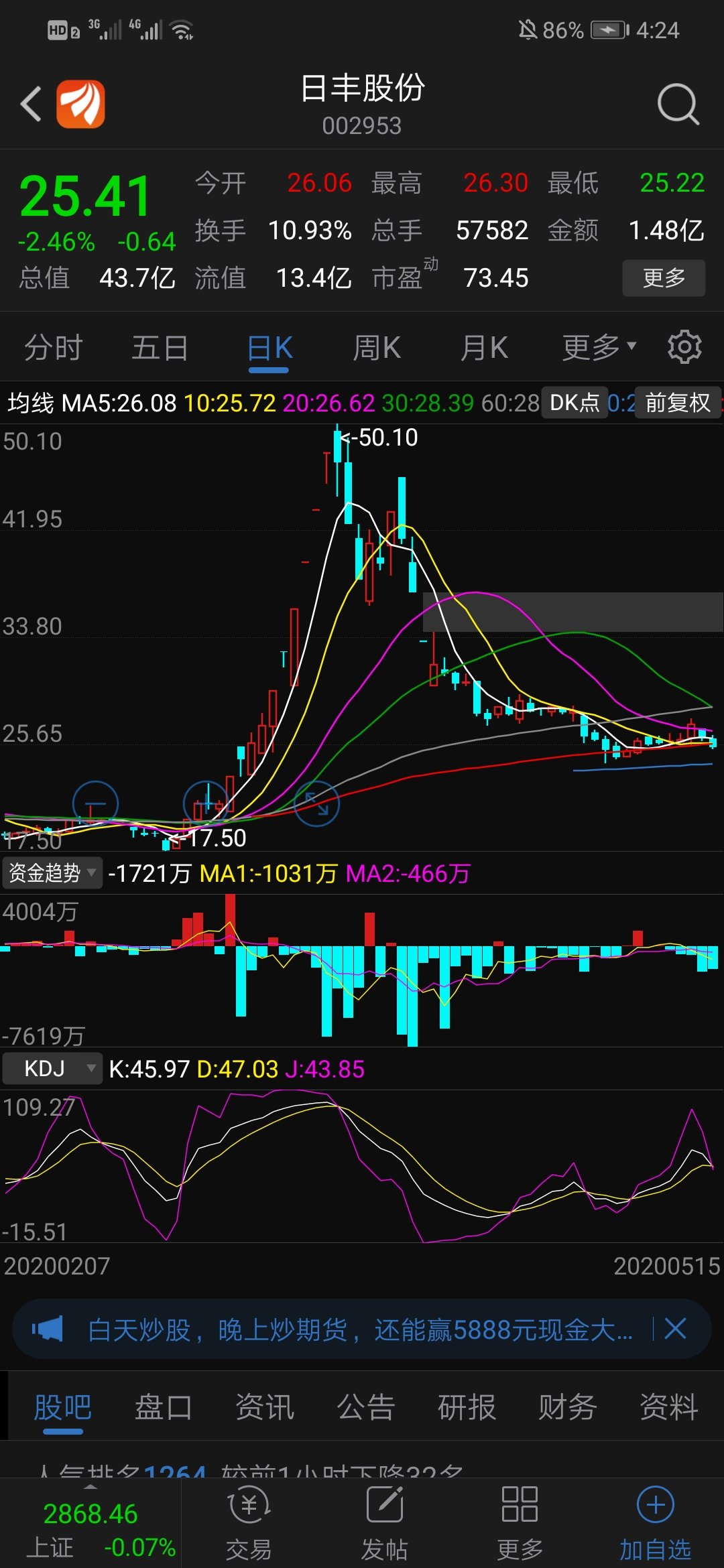Tap the stock code 002953
724x1568 pixels.
click(362, 126)
